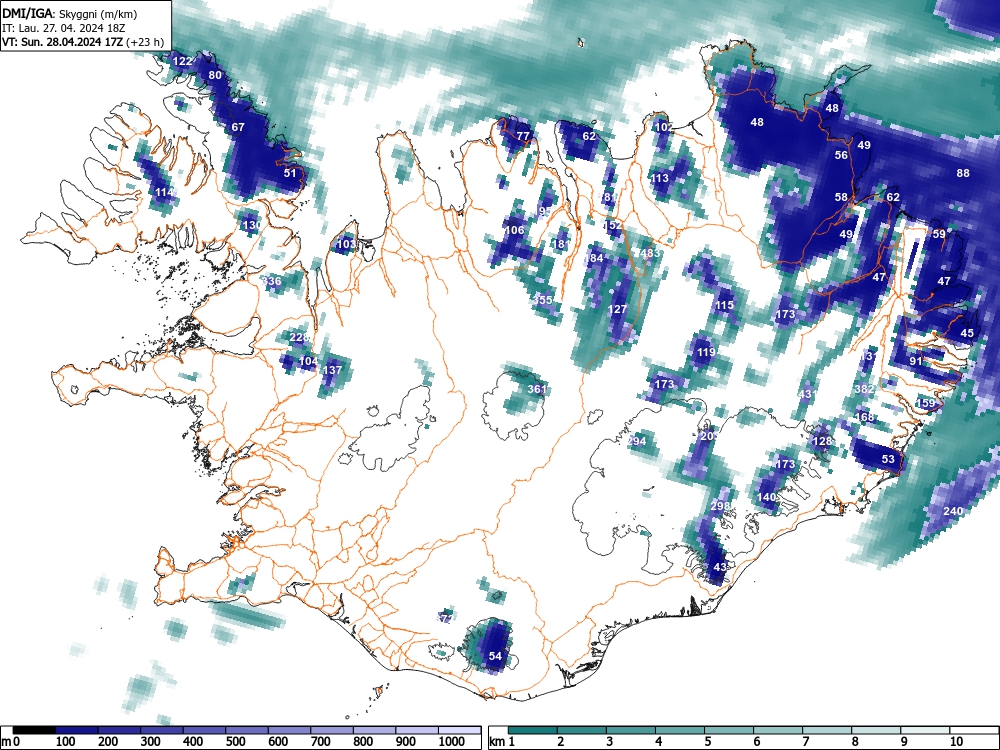Click the map value 91

[916, 361]
